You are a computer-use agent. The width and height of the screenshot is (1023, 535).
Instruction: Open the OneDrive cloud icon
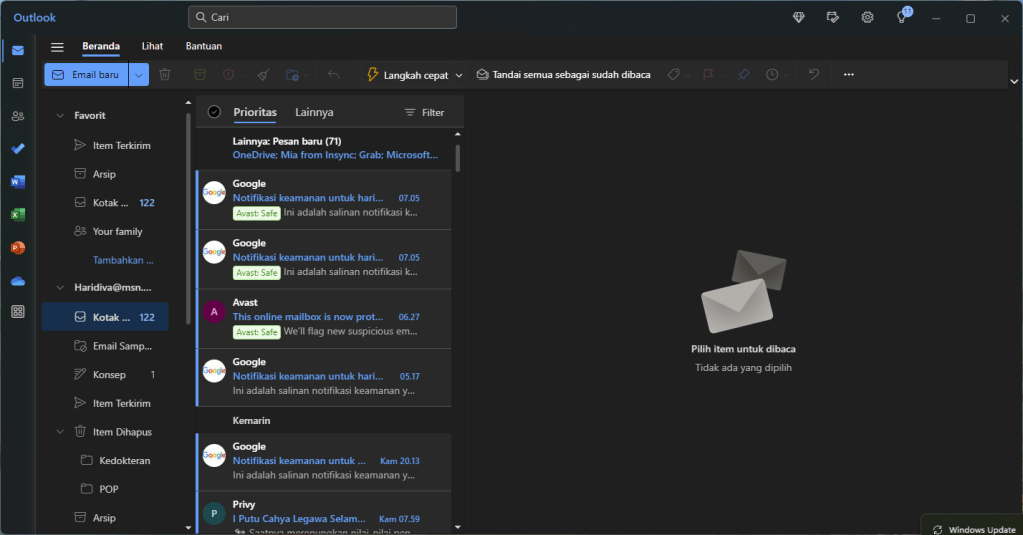click(x=18, y=281)
